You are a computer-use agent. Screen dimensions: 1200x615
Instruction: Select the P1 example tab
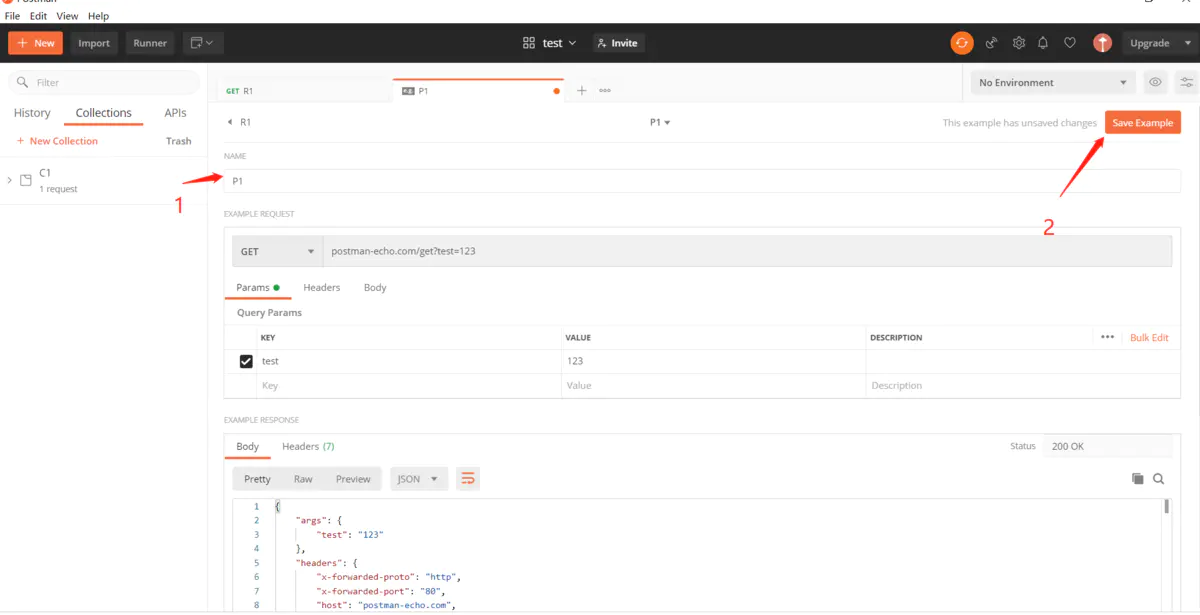[478, 90]
